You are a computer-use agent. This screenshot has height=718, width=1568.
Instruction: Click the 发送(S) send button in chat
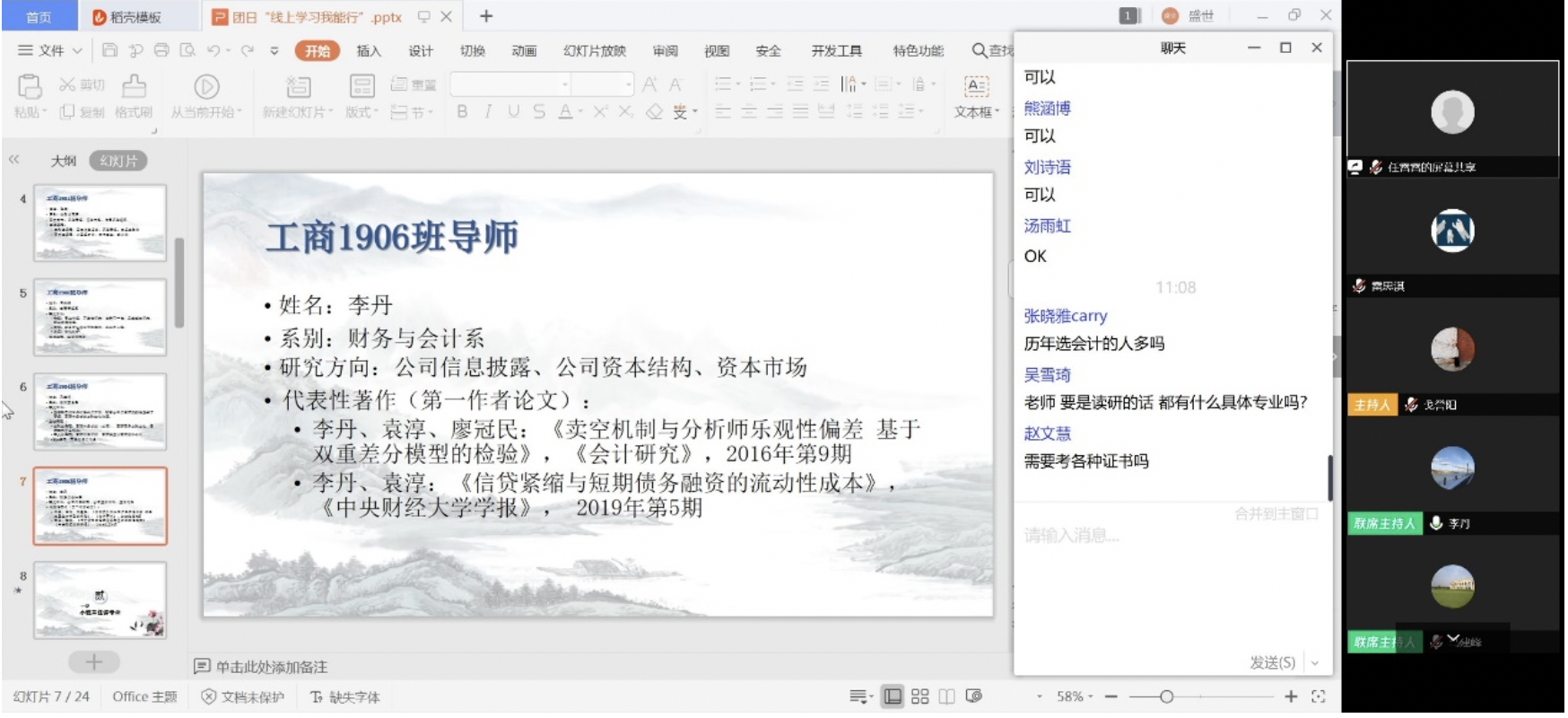pyautogui.click(x=1272, y=662)
